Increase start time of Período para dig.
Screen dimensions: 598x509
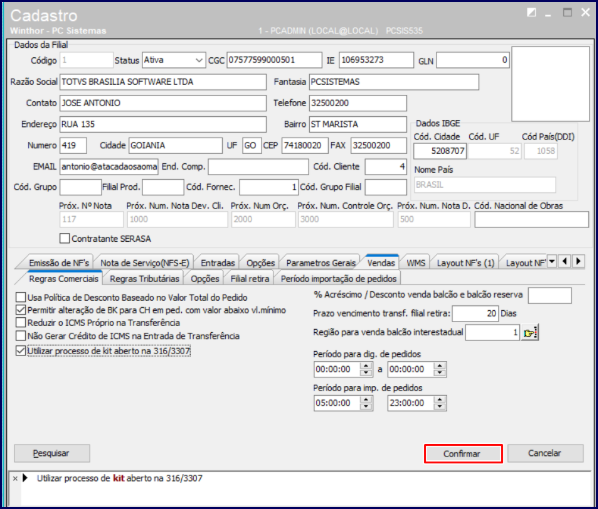click(366, 366)
